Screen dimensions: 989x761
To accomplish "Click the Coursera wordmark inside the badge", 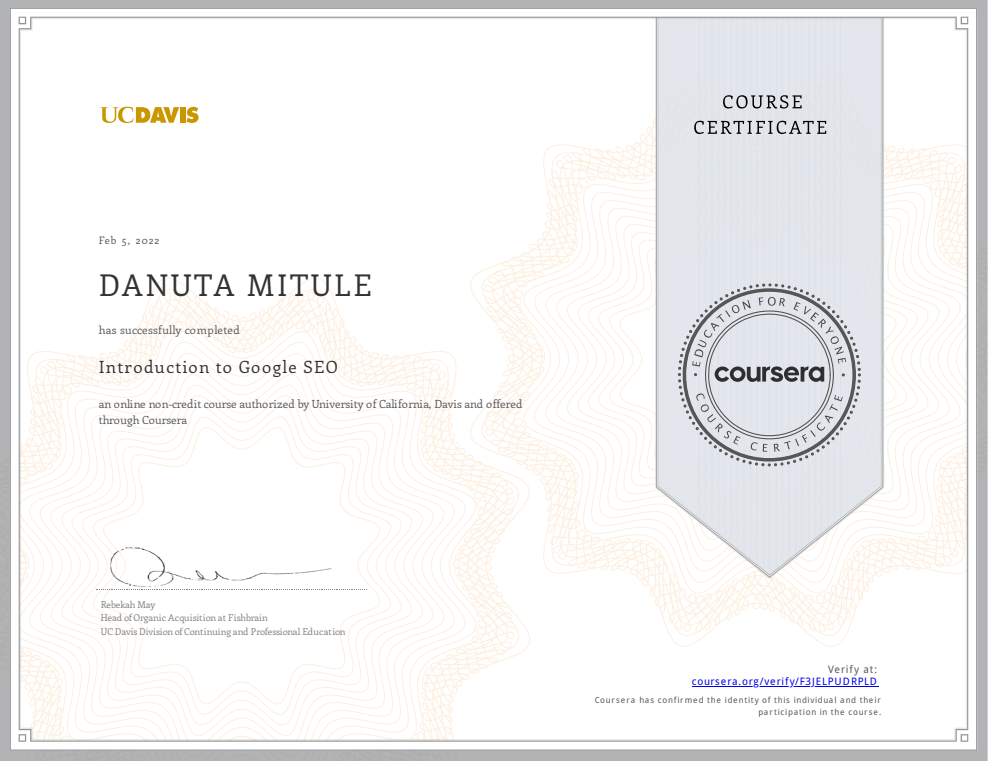I will click(769, 372).
